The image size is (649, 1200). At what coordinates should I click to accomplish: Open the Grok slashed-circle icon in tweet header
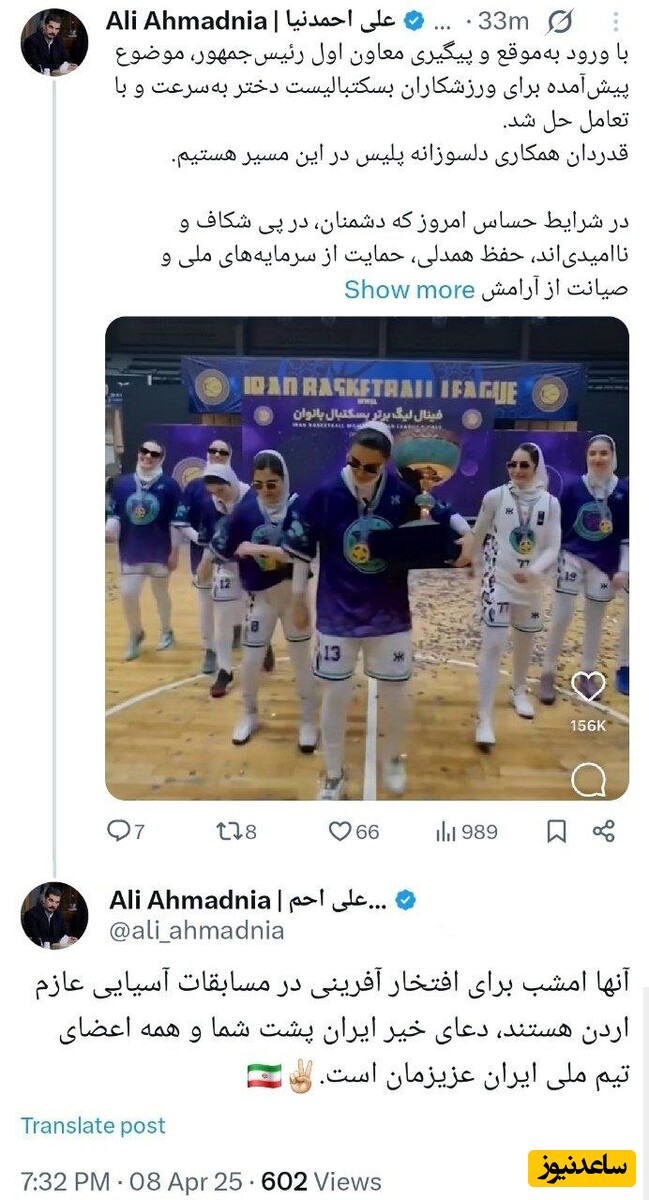[561, 21]
